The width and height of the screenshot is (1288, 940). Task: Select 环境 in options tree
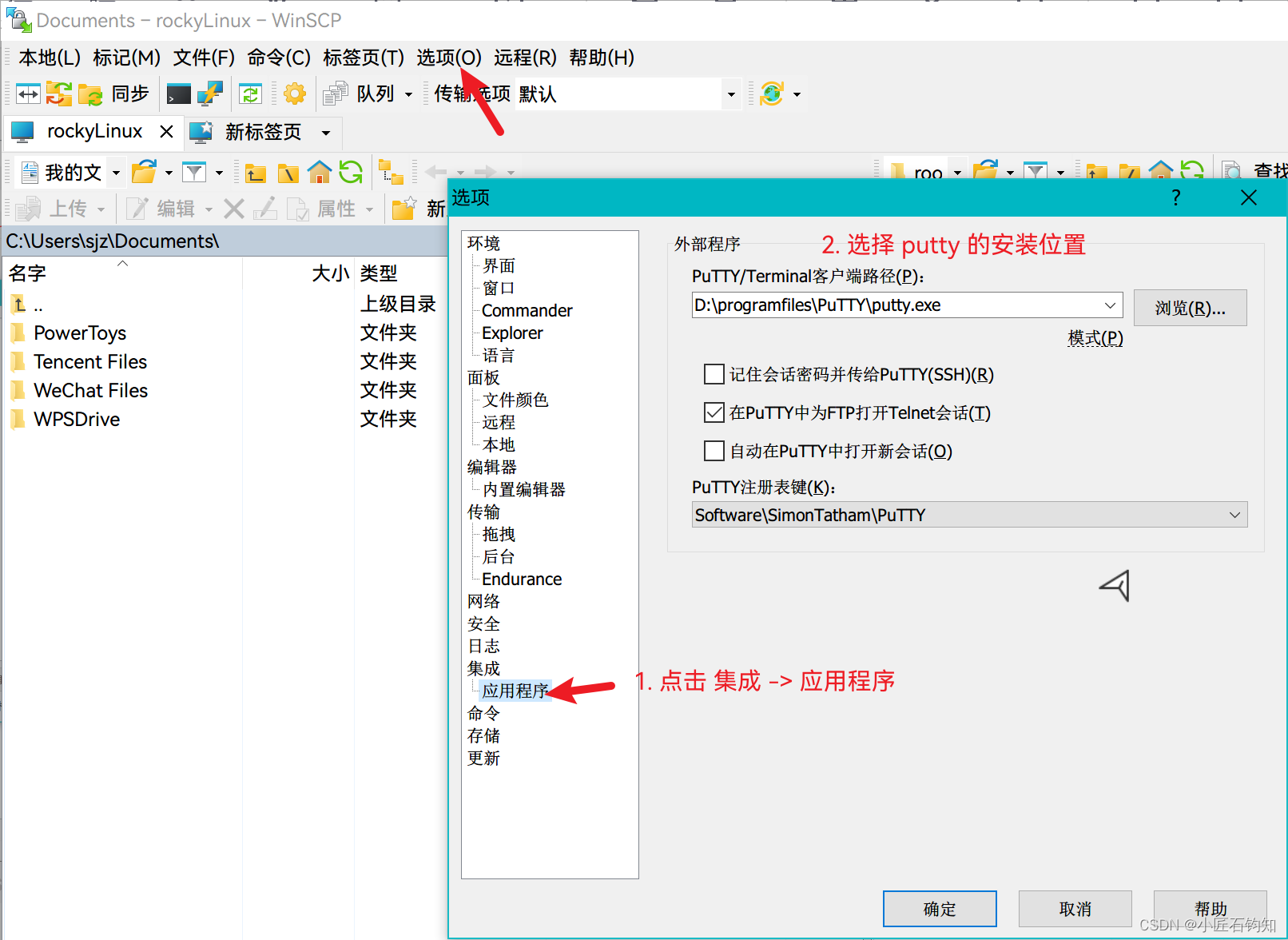[x=483, y=243]
